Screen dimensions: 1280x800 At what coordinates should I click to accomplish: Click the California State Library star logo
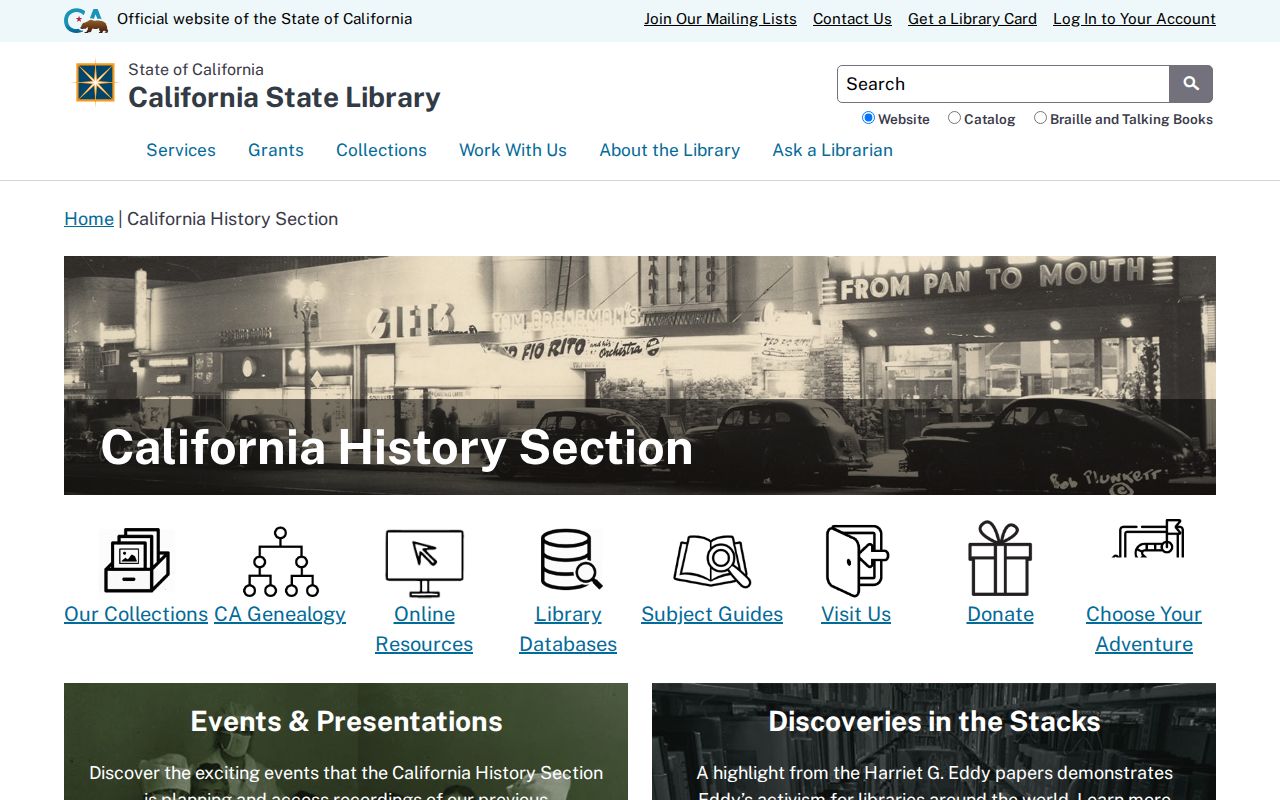[96, 83]
